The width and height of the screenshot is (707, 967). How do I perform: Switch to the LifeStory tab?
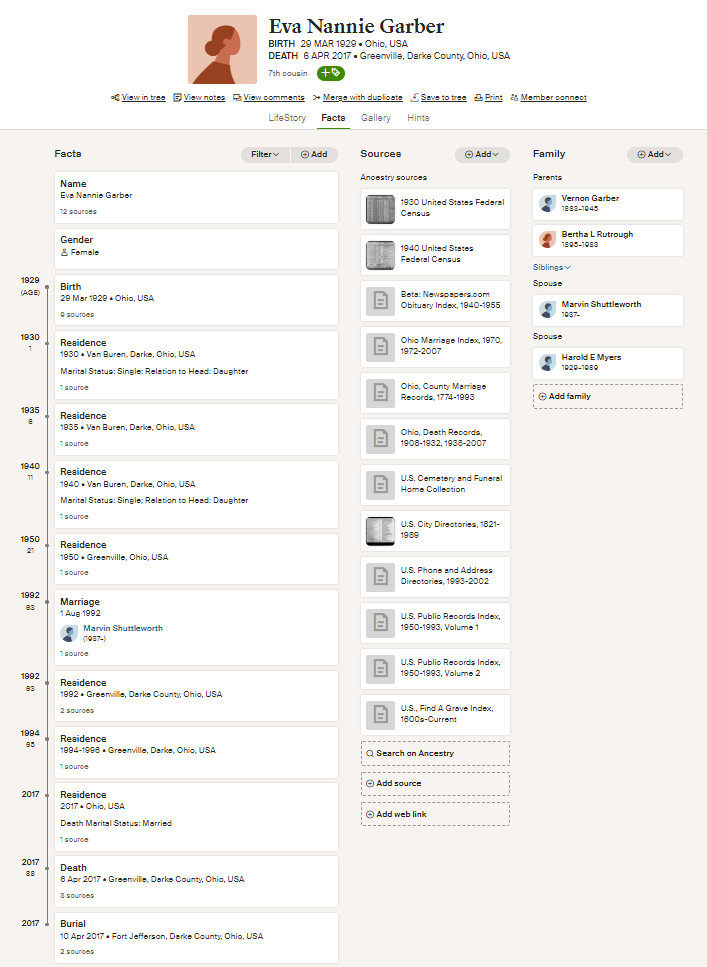coord(288,118)
